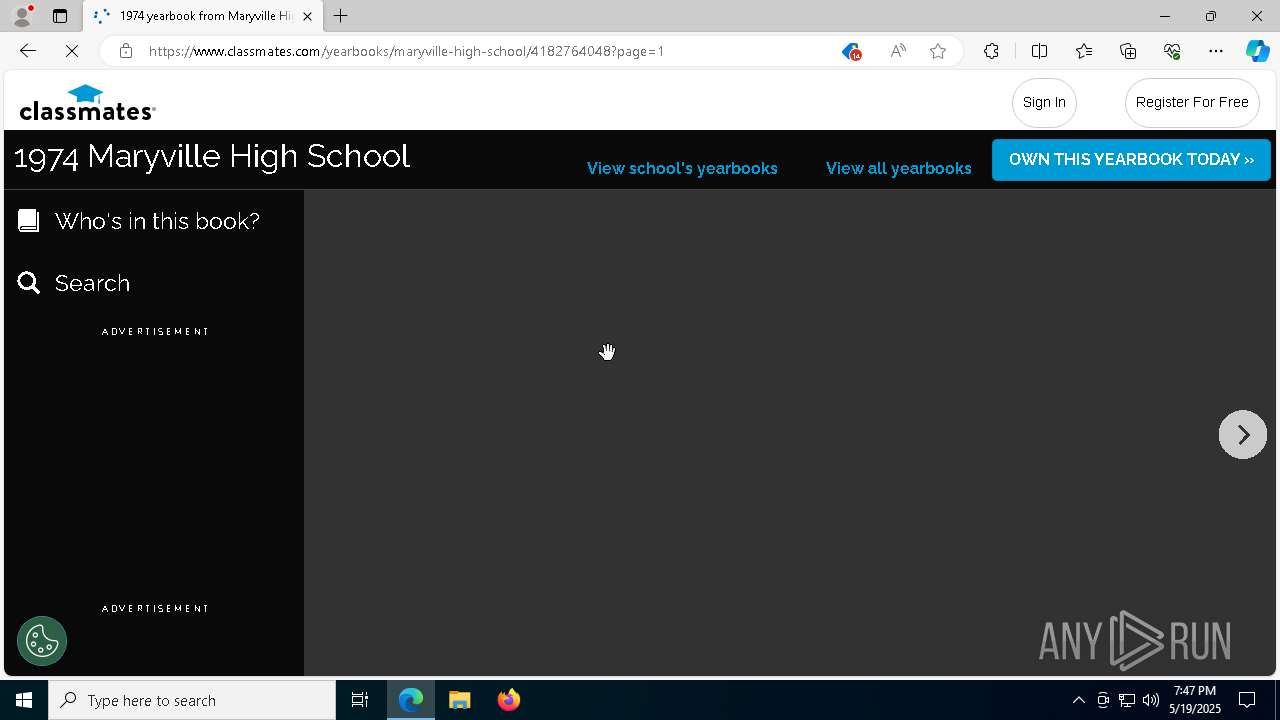Open the browser profile icon

(x=22, y=16)
